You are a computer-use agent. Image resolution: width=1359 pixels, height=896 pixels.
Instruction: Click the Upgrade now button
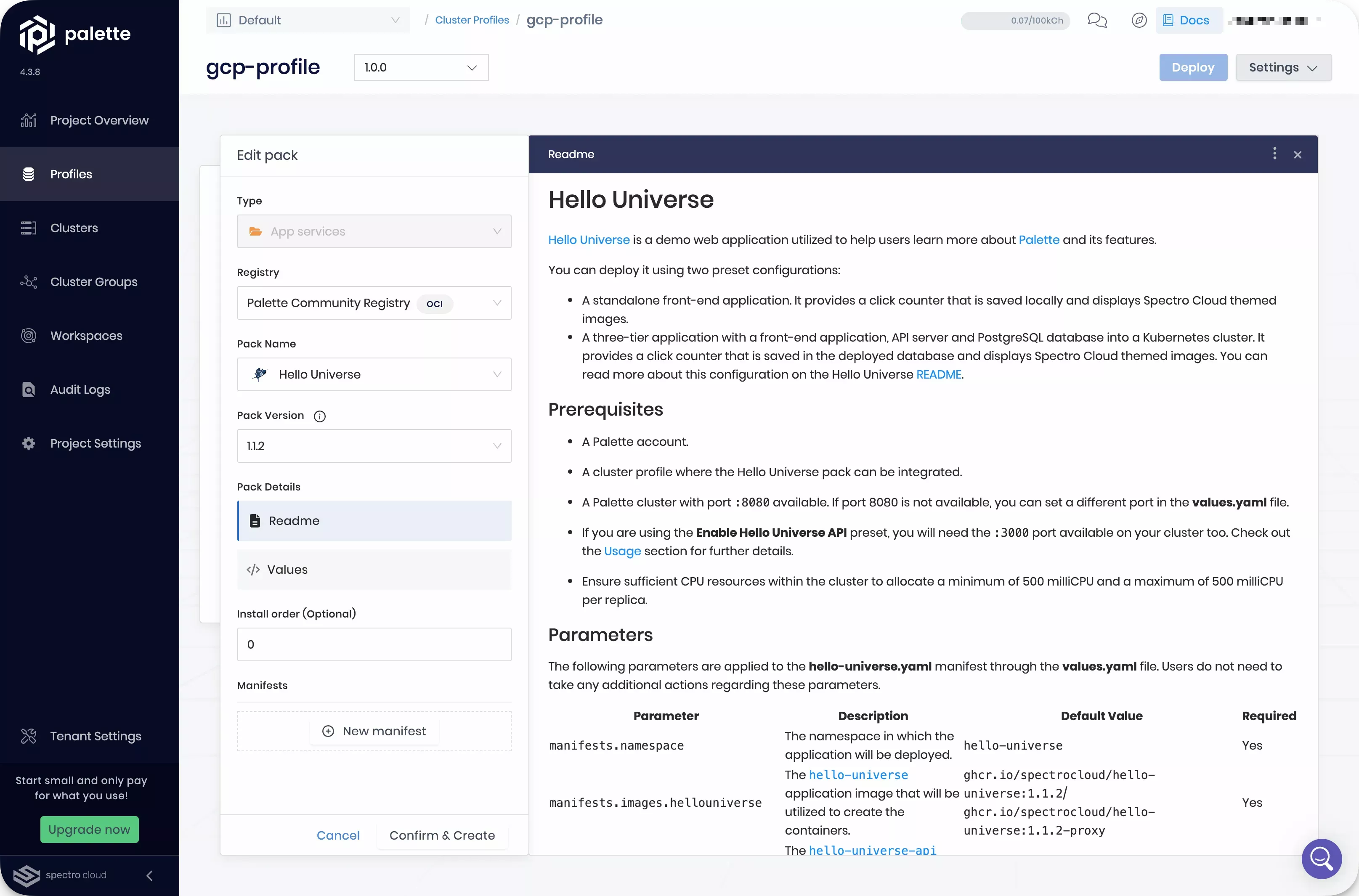[x=89, y=829]
